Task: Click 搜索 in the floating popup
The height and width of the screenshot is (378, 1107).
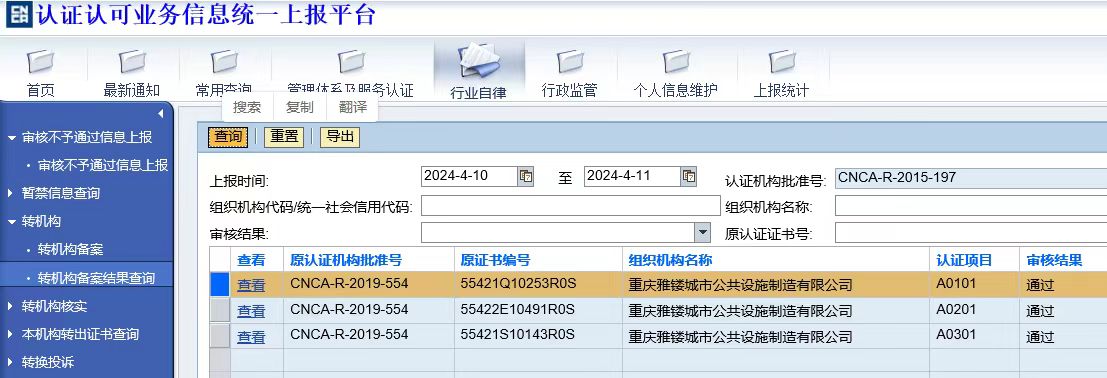Action: click(x=247, y=107)
